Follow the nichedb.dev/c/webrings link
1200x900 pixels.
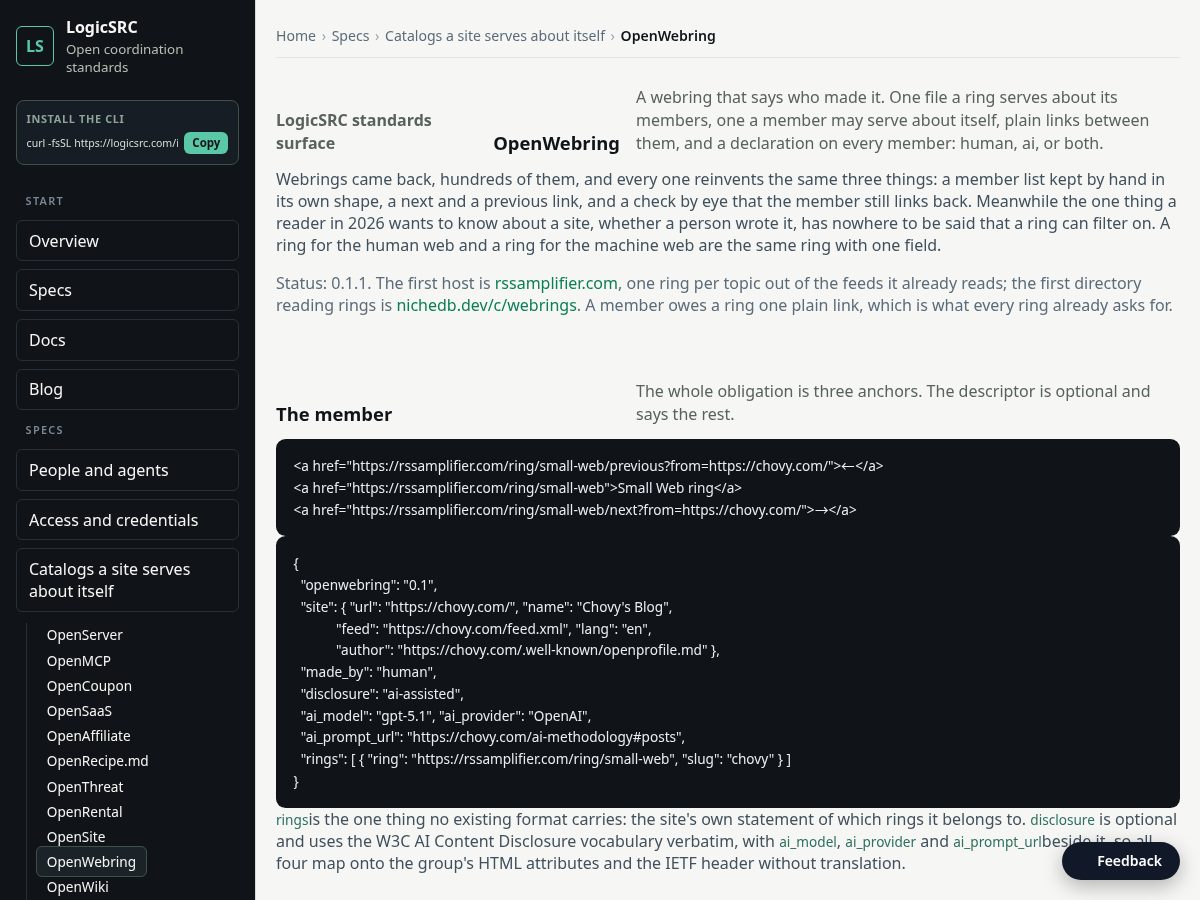pos(487,305)
